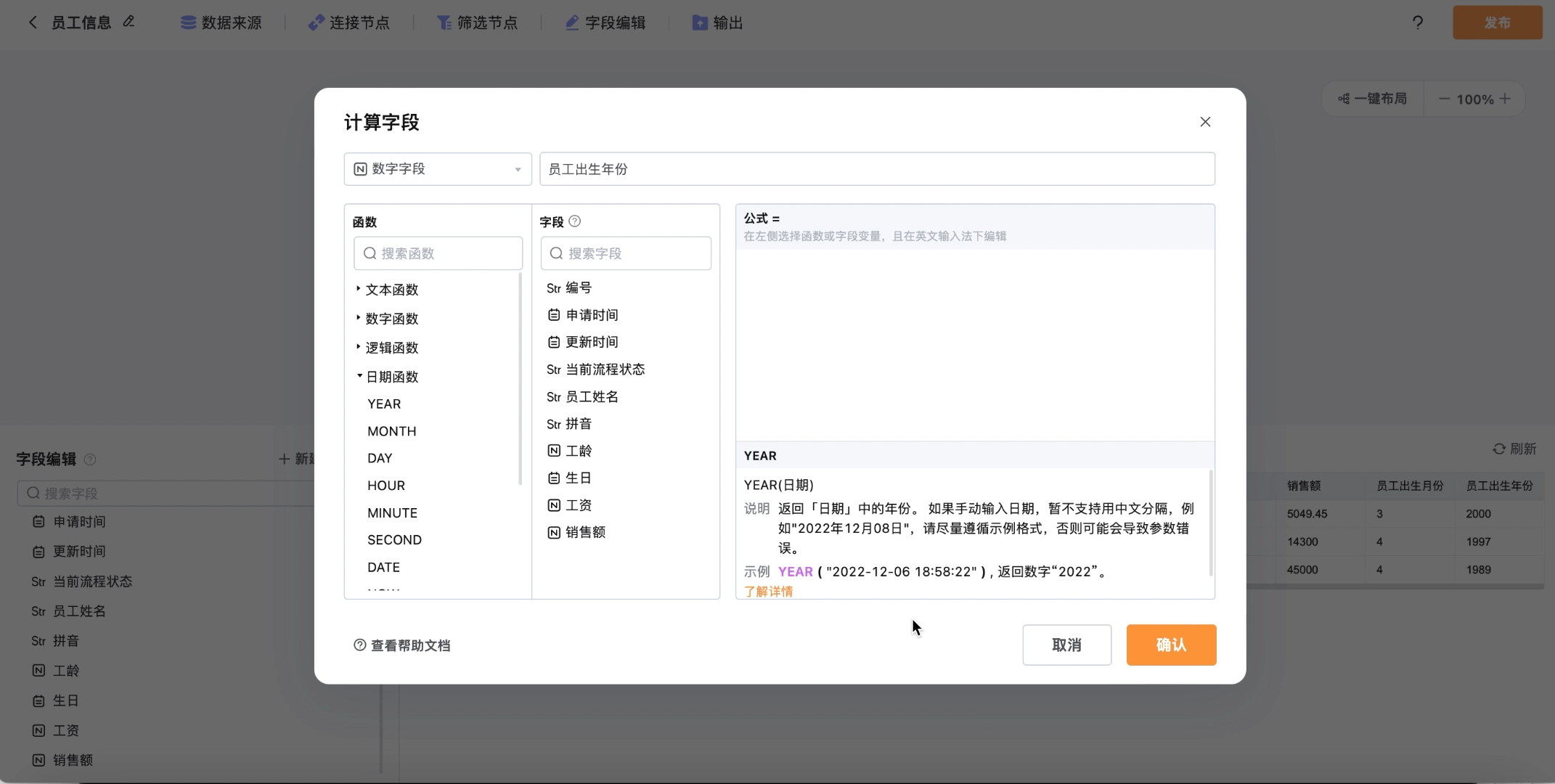The width and height of the screenshot is (1555, 784).
Task: Click the 员工出生月份 column header
Action: click(x=1410, y=486)
